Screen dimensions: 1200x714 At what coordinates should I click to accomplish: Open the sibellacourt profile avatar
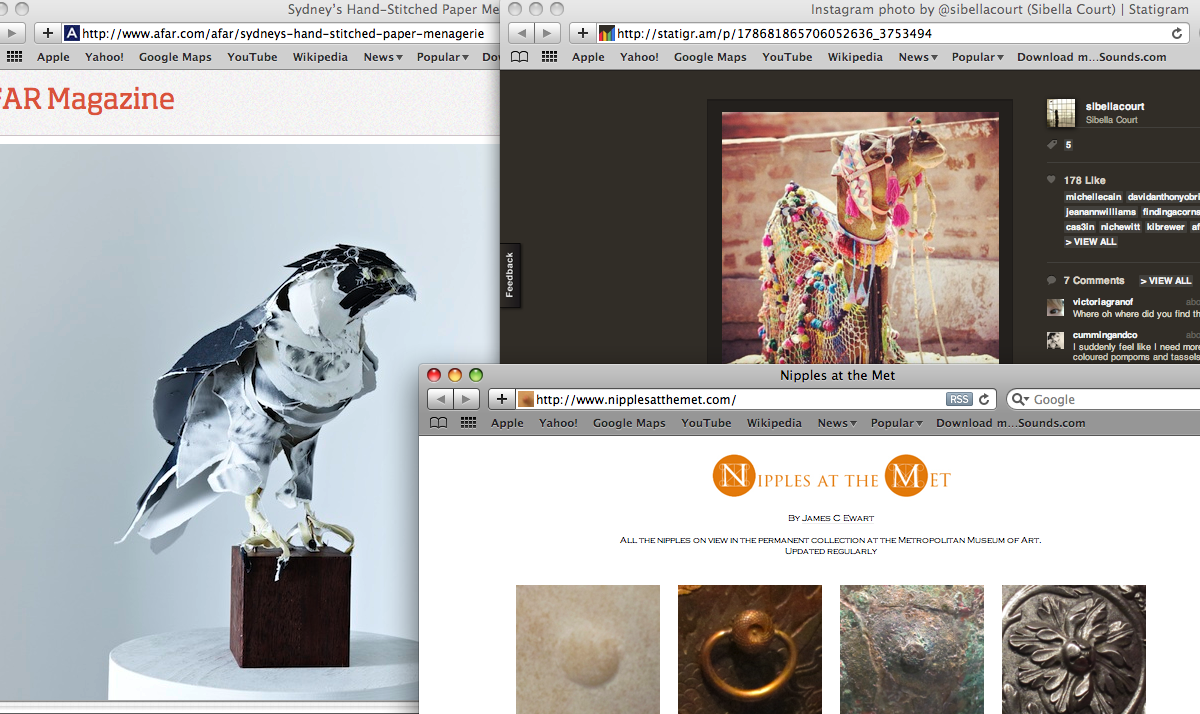[x=1061, y=113]
